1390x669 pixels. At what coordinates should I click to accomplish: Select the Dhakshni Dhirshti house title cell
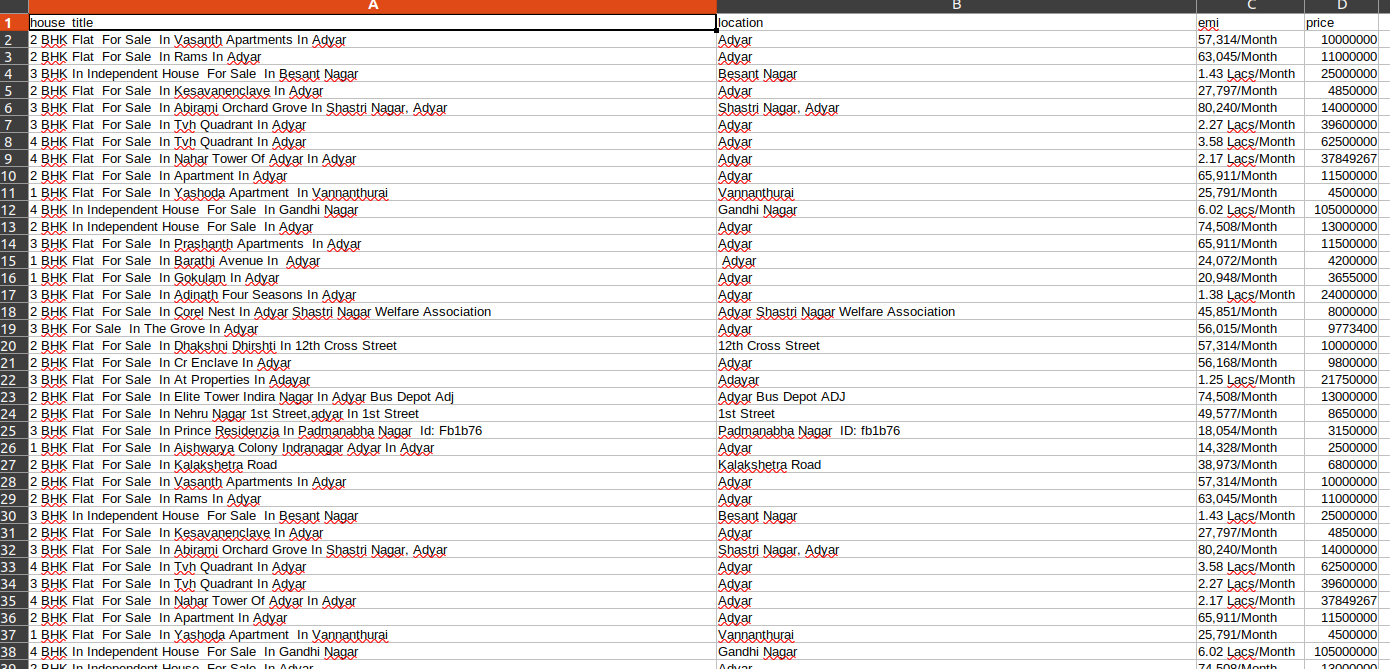pos(372,345)
